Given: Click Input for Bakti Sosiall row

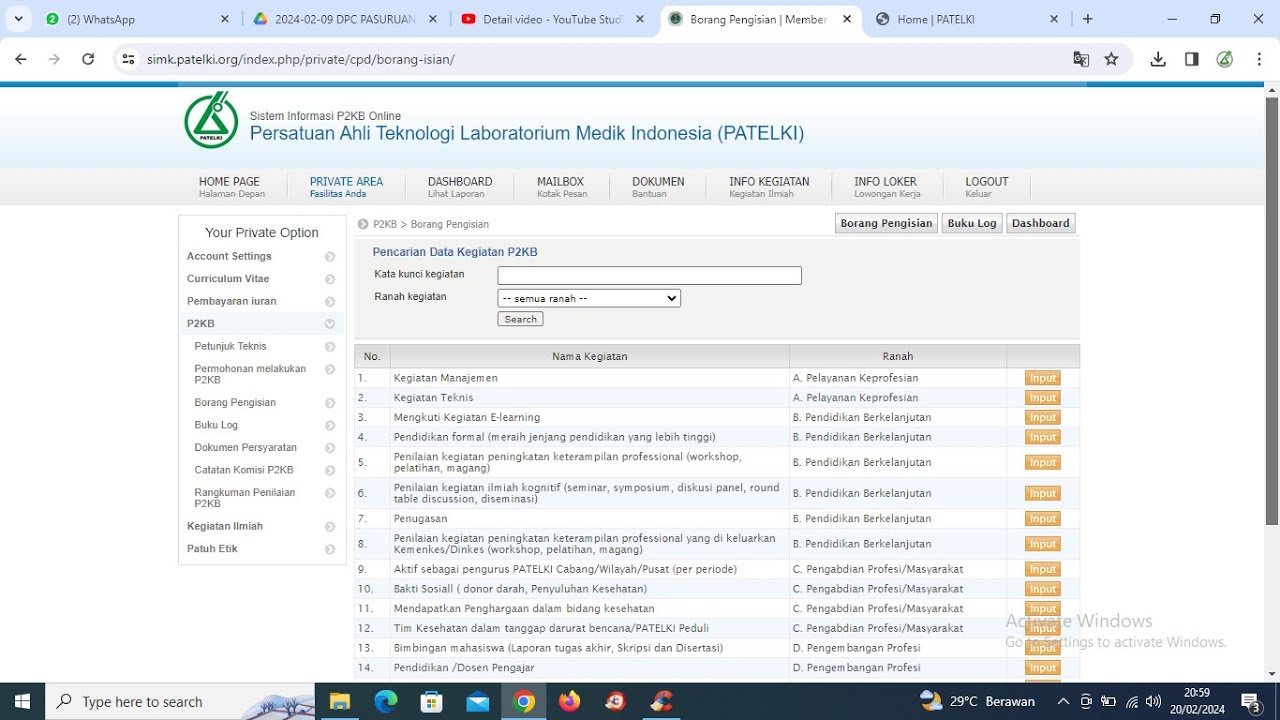Looking at the screenshot, I should tap(1043, 590).
